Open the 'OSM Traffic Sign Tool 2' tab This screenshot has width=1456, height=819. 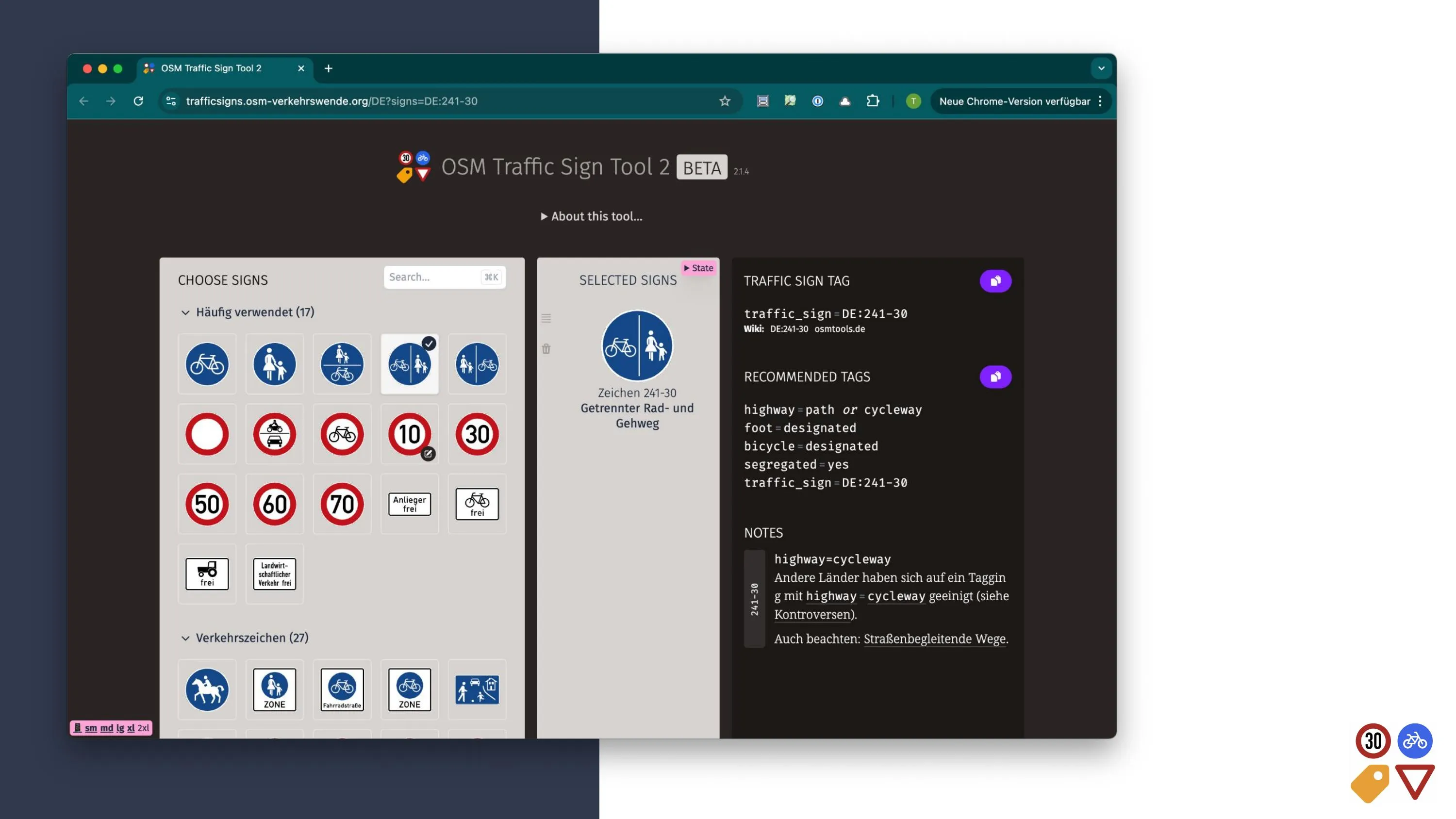coord(212,68)
